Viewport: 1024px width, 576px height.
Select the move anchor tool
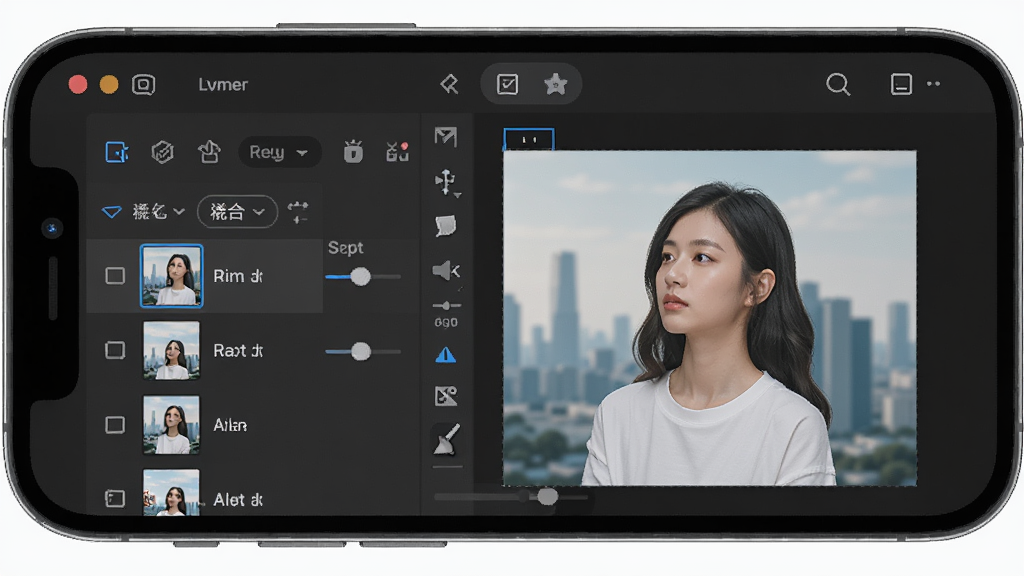tap(447, 182)
